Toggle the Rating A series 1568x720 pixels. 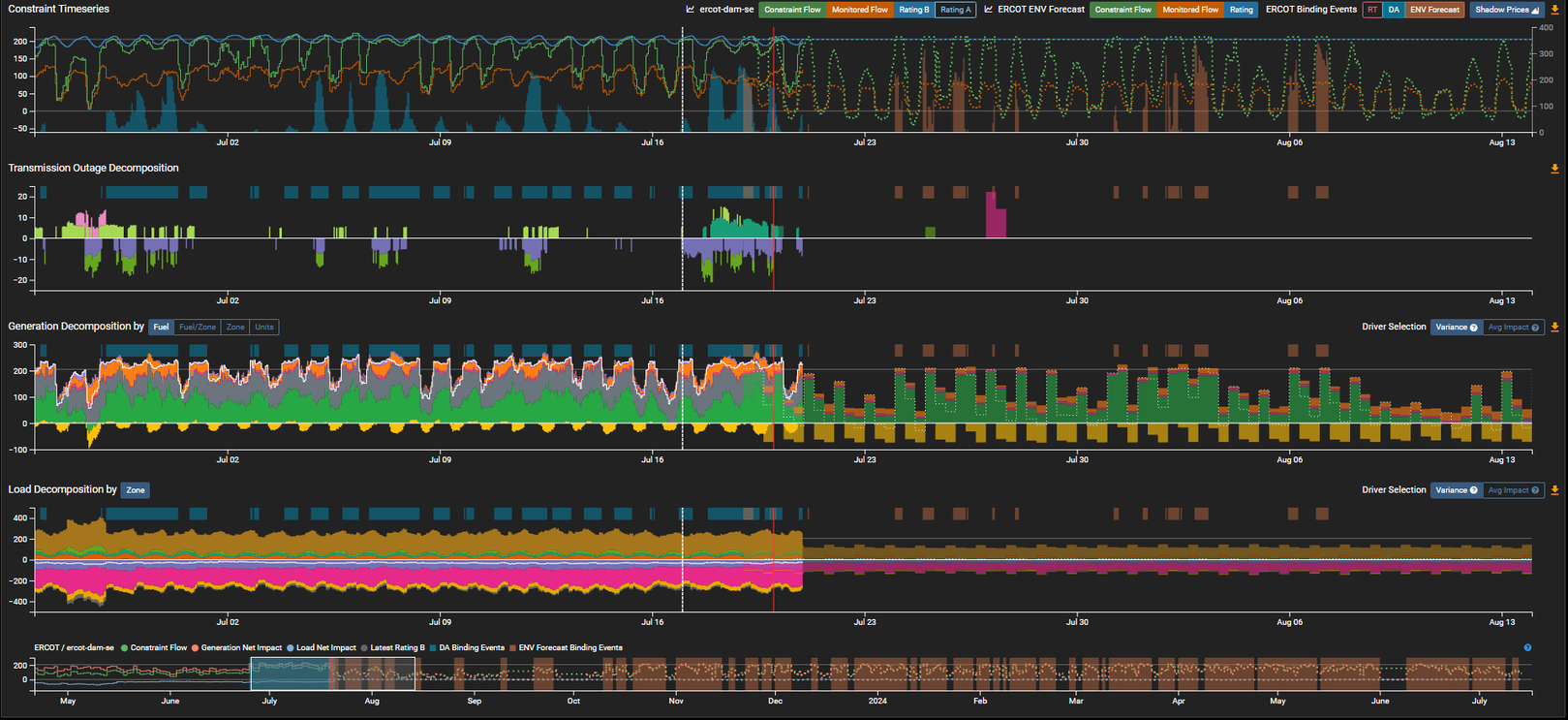point(955,10)
